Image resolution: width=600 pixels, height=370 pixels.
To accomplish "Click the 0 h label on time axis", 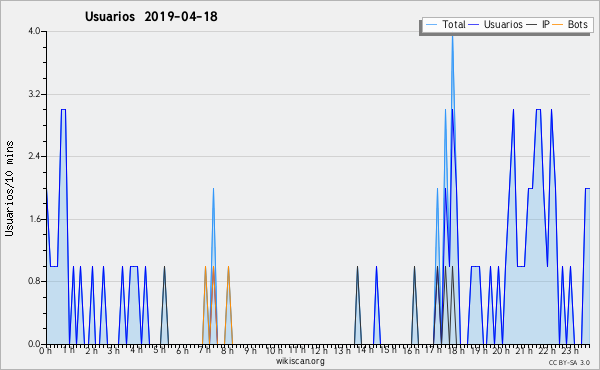I will point(45,351).
